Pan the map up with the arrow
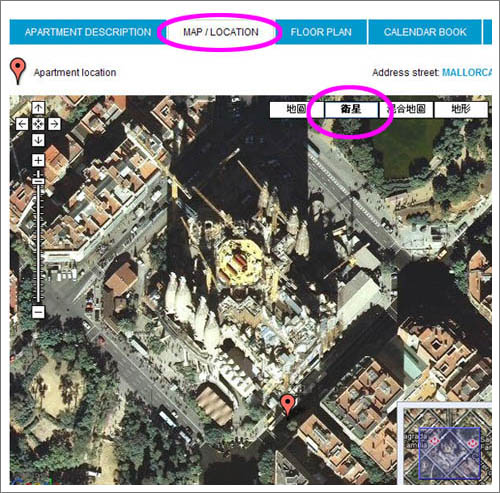Viewport: 500px width, 493px height. 38,108
